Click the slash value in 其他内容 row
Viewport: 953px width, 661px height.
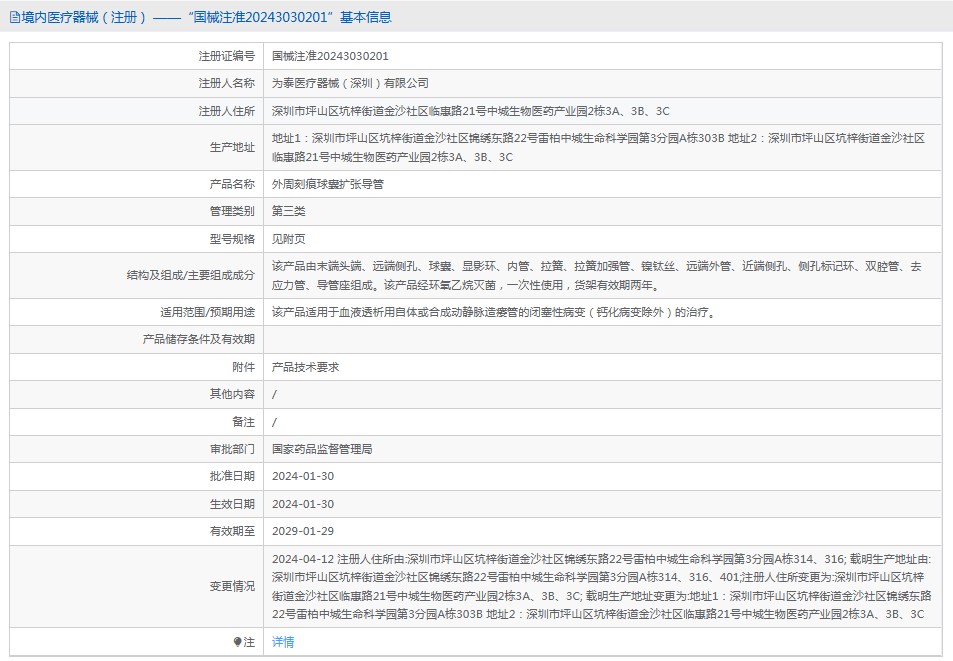click(274, 395)
